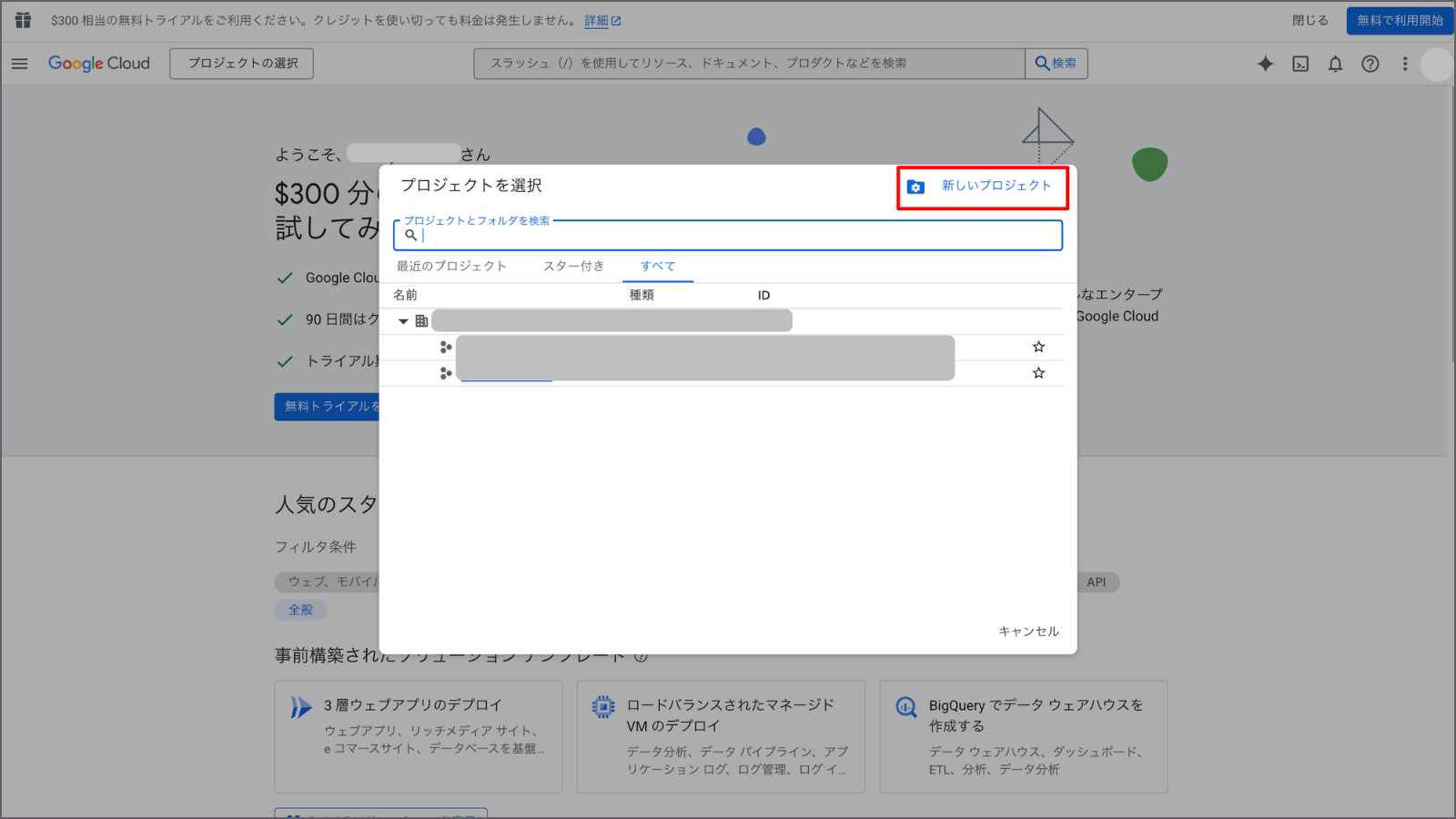Viewport: 1456px width, 819px height.
Task: Open the help question mark icon
Action: (1370, 64)
